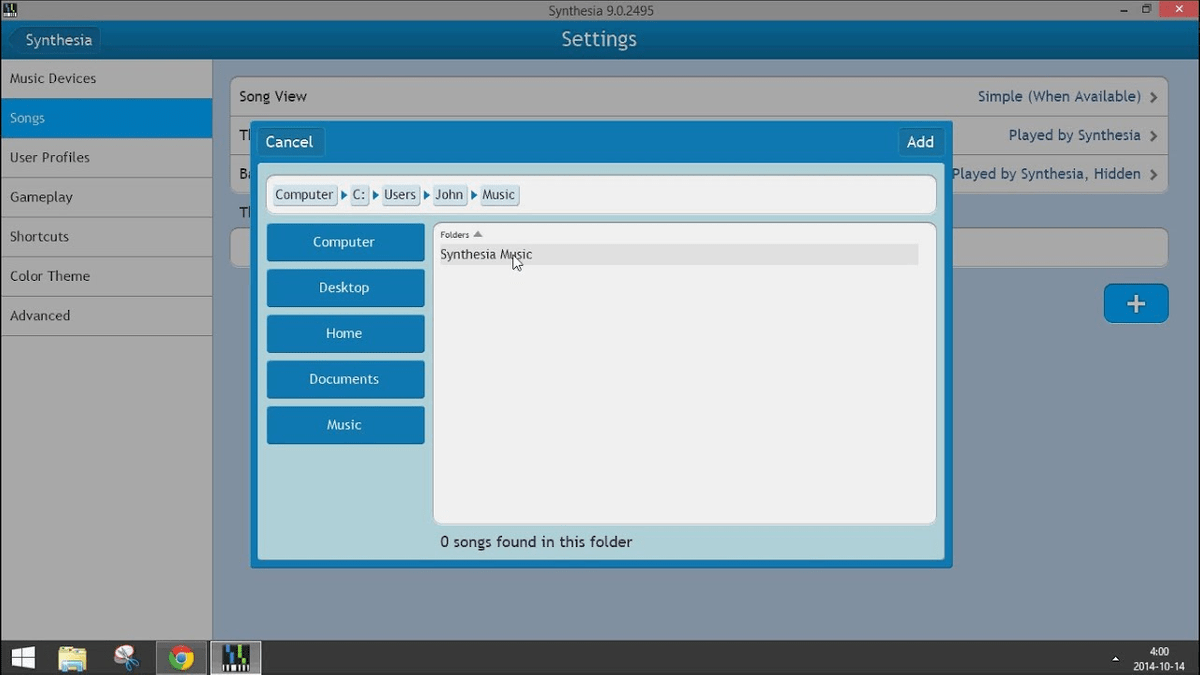Launch Google Chrome from the taskbar

[181, 658]
